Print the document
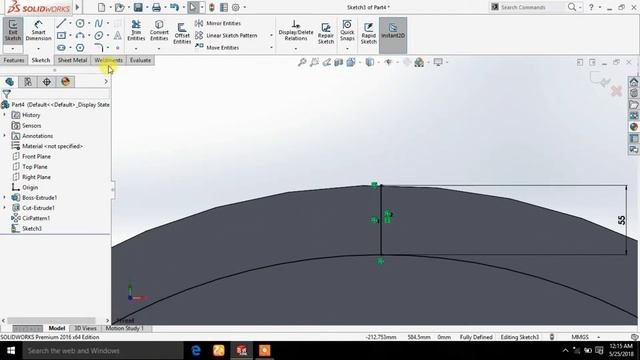Image resolution: width=640 pixels, height=360 pixels. click(156, 7)
